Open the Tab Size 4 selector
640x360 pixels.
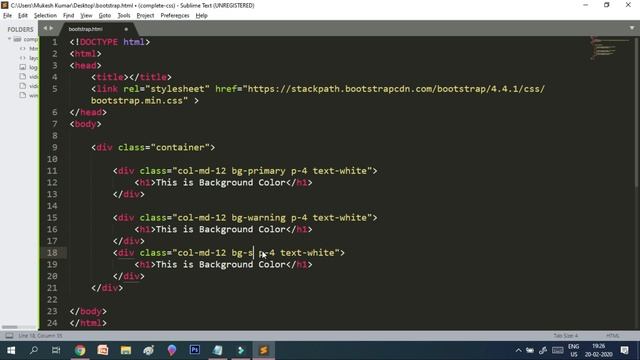tap(566, 336)
